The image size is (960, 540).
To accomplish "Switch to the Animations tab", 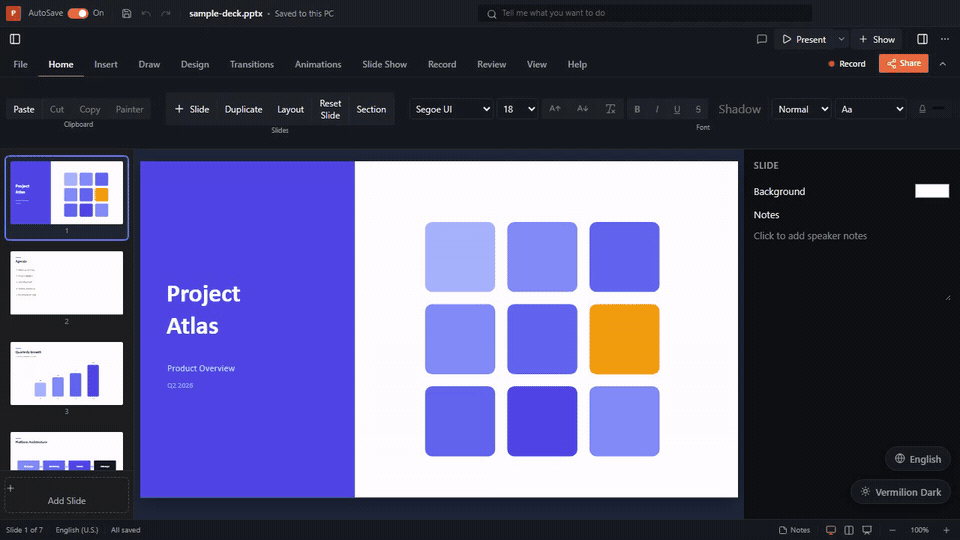I will pos(318,64).
